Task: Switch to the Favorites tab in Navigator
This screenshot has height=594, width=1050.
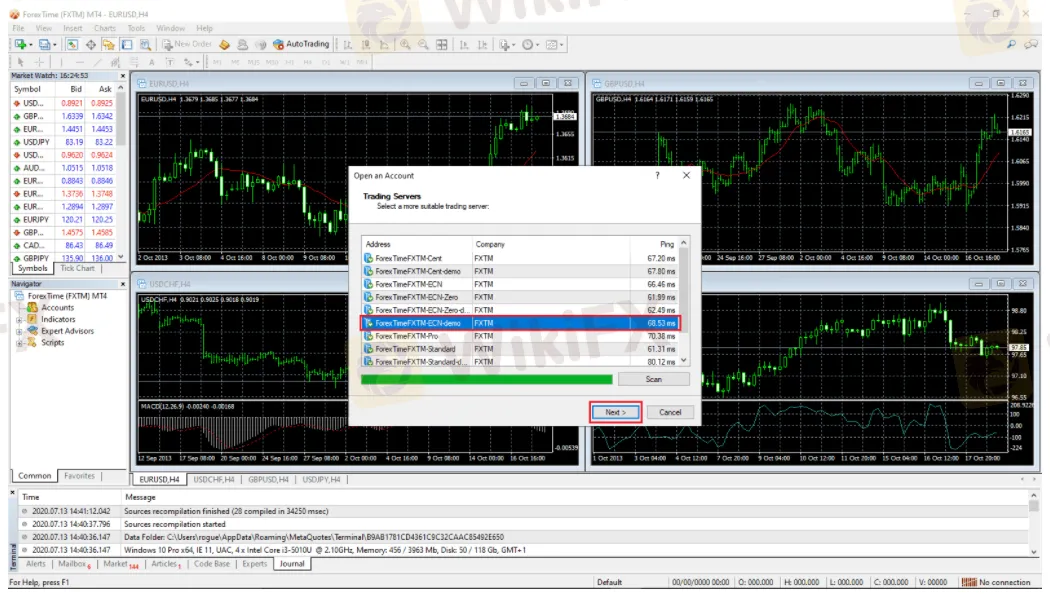Action: [79, 475]
